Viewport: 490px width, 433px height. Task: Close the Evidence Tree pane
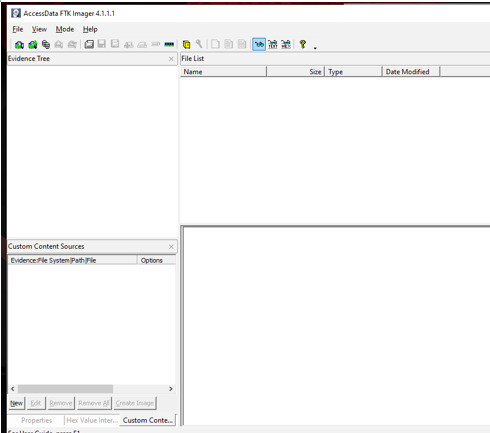tap(171, 59)
